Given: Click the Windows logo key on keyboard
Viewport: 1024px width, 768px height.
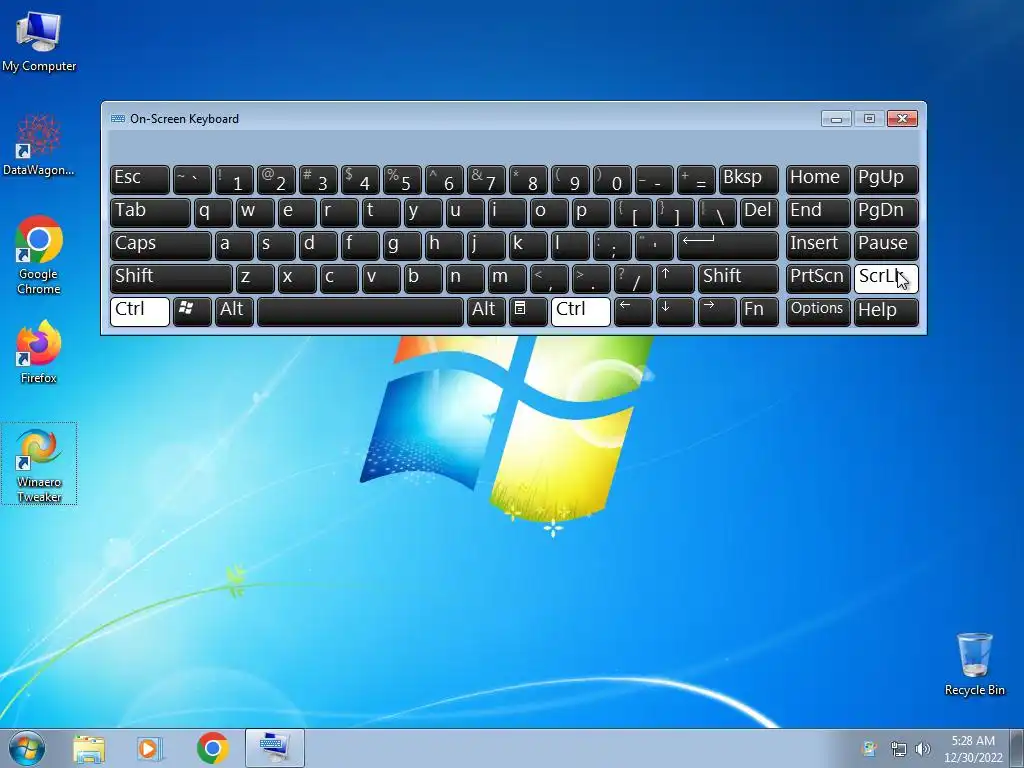Looking at the screenshot, I should coord(192,311).
